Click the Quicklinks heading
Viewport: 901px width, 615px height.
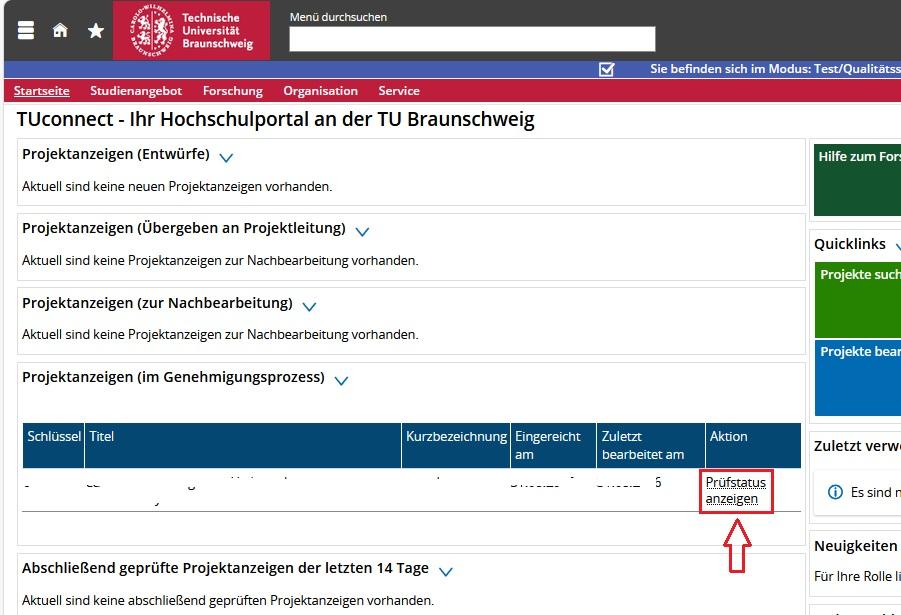[850, 244]
